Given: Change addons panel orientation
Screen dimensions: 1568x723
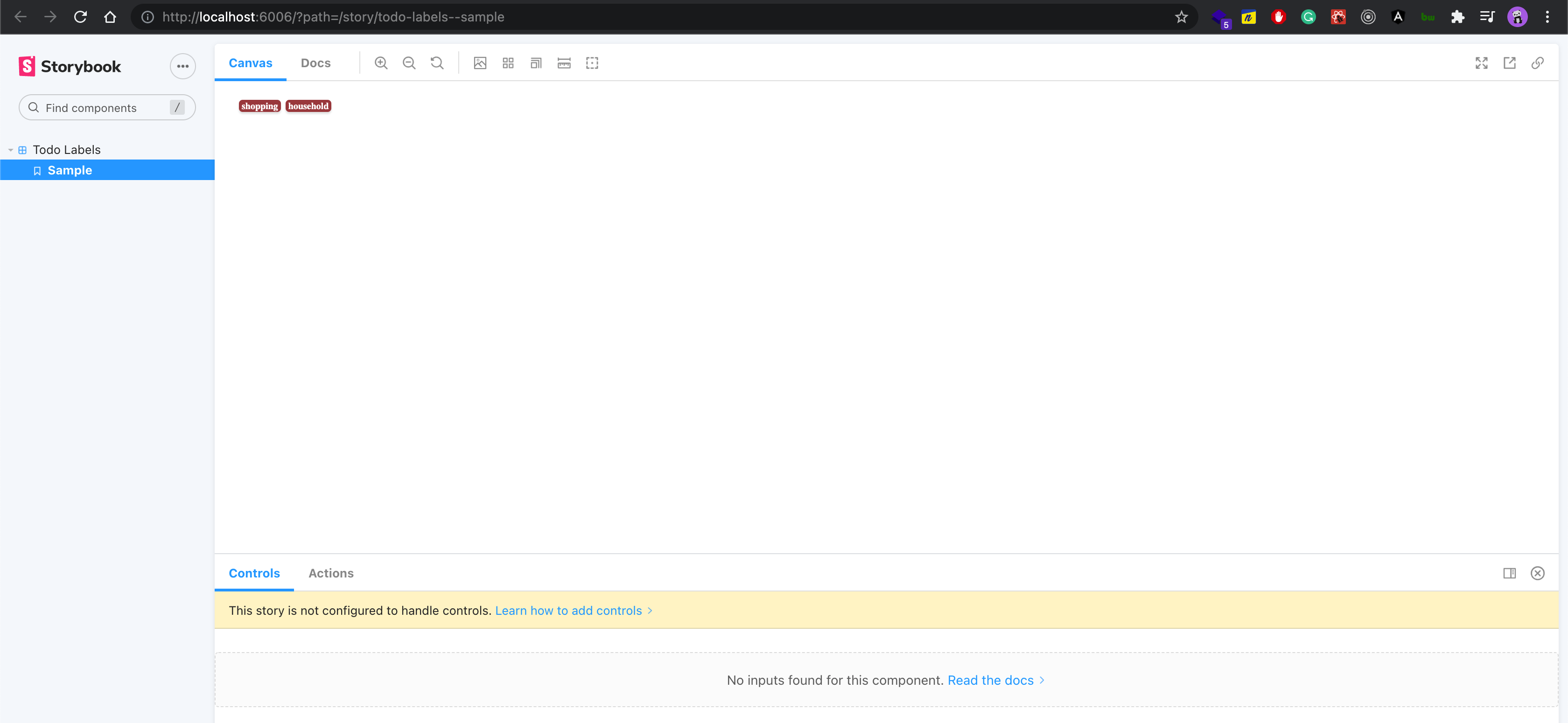Looking at the screenshot, I should [1510, 573].
